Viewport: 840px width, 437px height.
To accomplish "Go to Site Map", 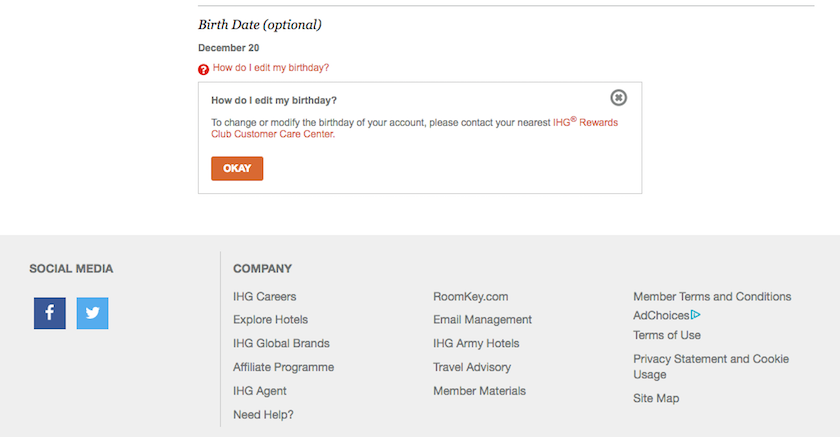I will pos(656,398).
